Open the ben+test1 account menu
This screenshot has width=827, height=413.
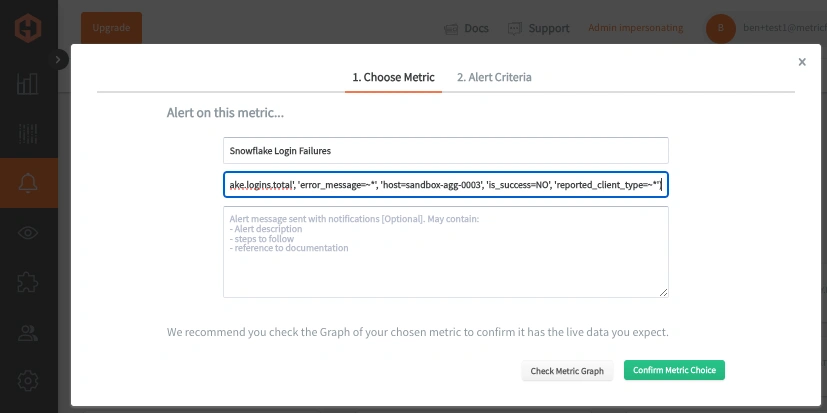[x=785, y=28]
